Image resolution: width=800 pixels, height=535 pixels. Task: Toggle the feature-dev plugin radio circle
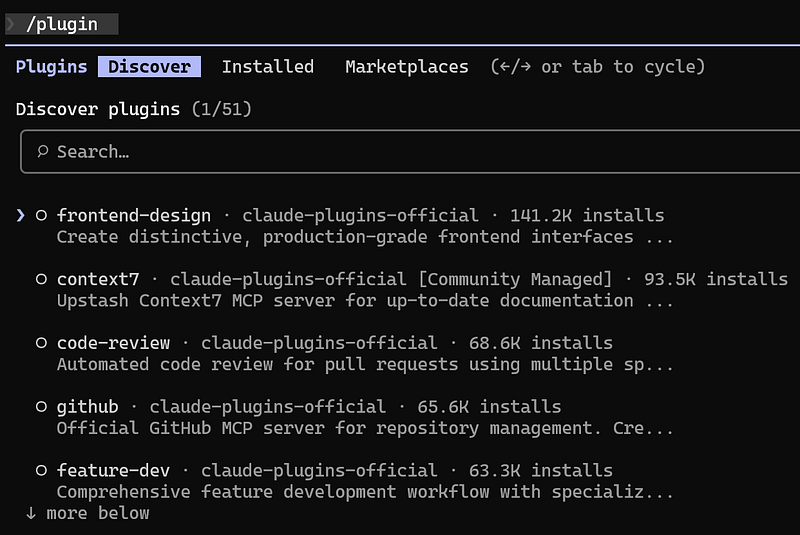coord(42,471)
